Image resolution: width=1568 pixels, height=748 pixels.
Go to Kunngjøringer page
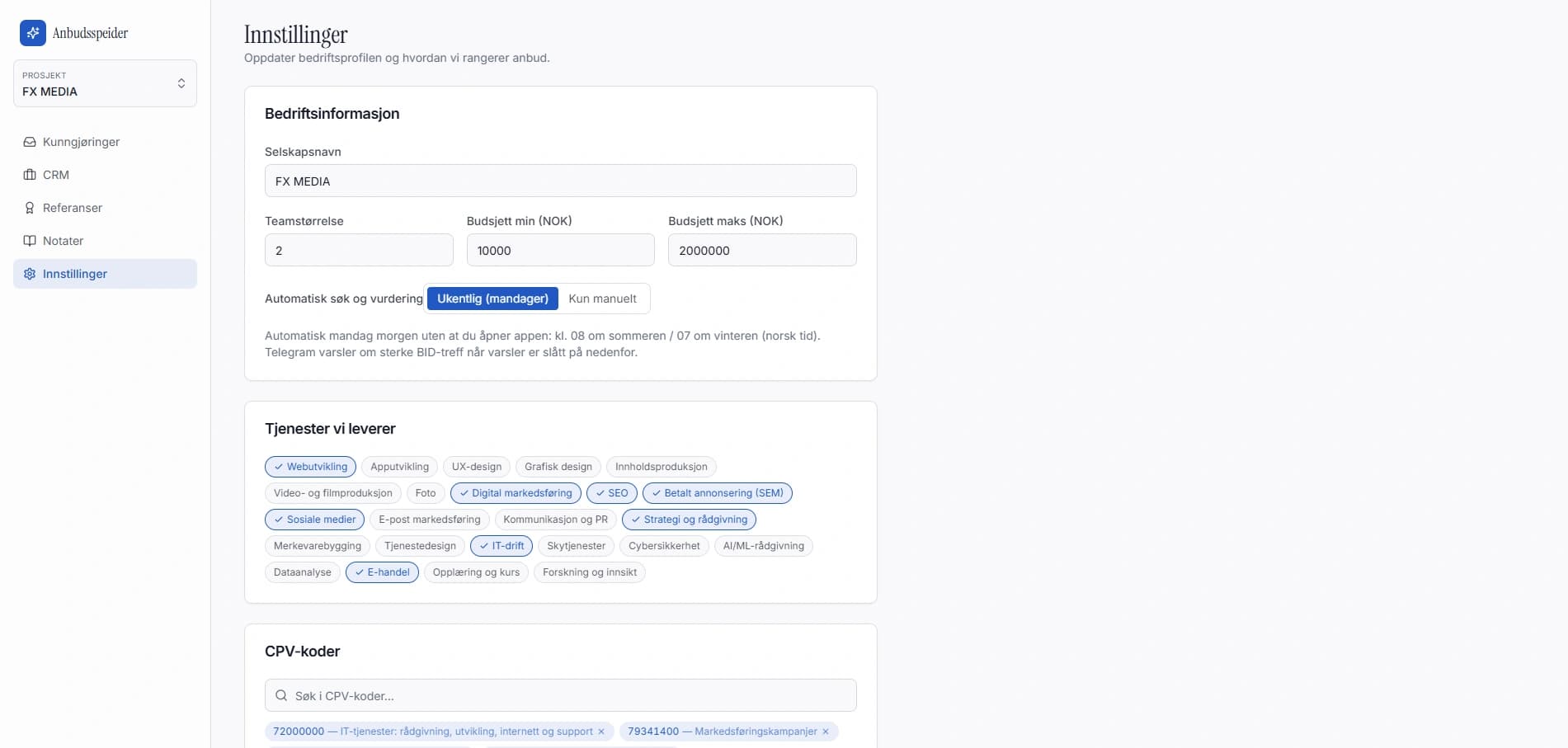105,142
